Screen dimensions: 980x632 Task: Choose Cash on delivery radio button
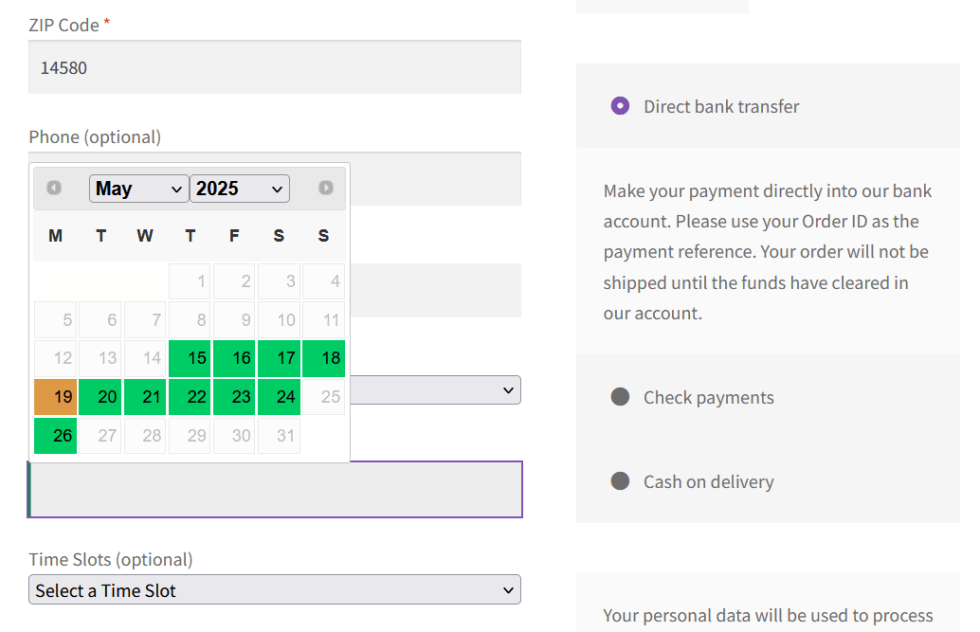coord(620,481)
